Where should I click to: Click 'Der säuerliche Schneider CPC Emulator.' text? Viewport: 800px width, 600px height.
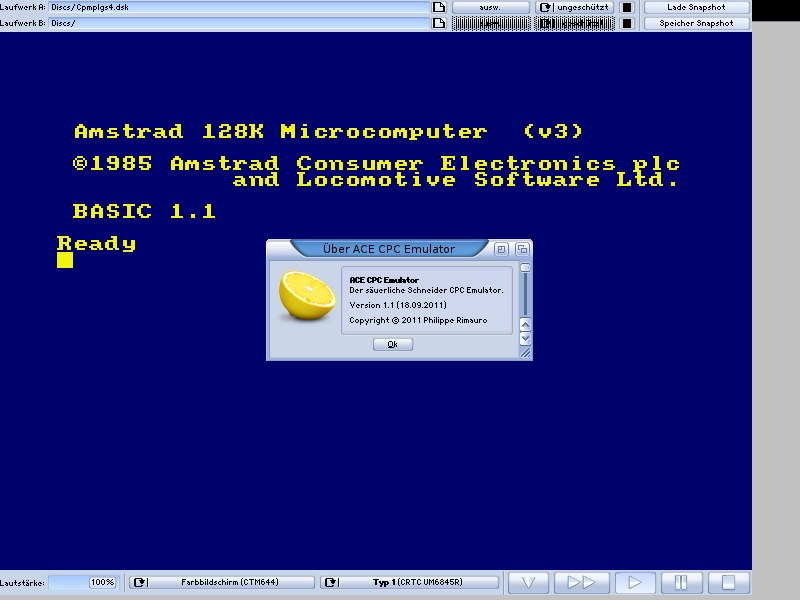click(x=426, y=290)
